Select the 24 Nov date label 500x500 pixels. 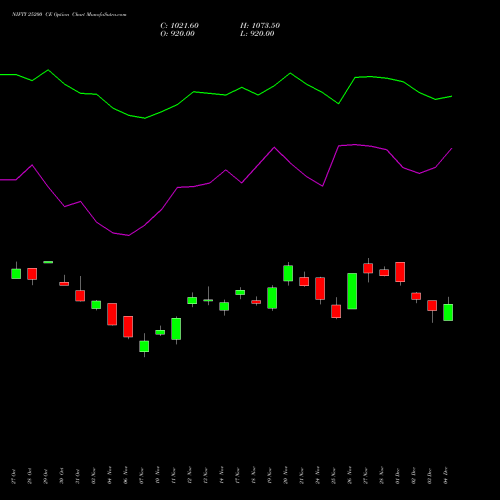click(x=318, y=476)
